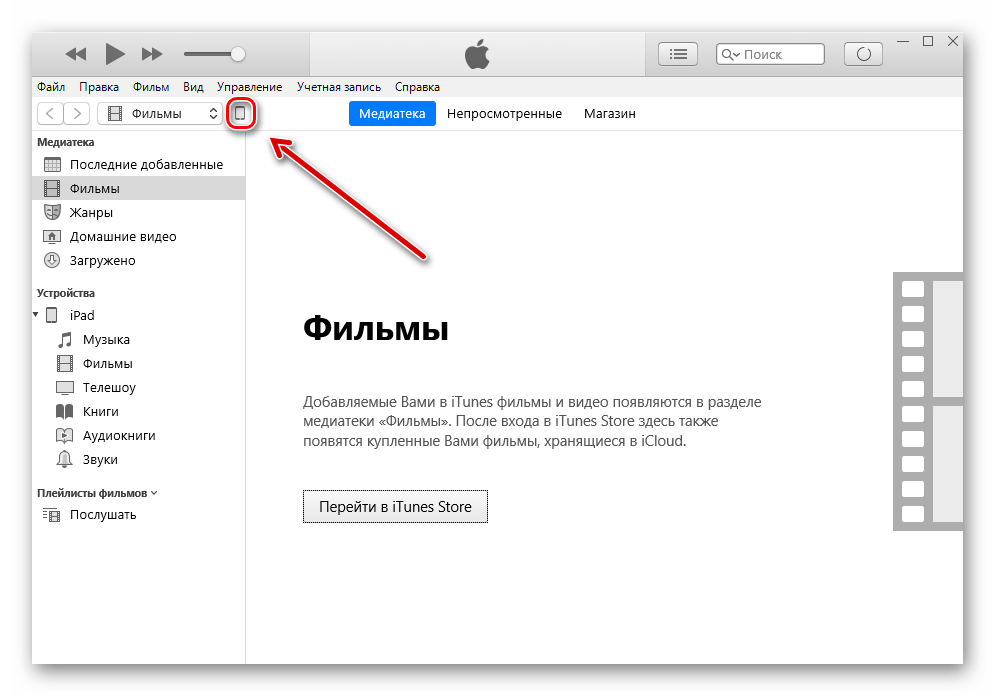This screenshot has width=995, height=696.
Task: Click the iPad device icon button in toolbar
Action: [241, 114]
